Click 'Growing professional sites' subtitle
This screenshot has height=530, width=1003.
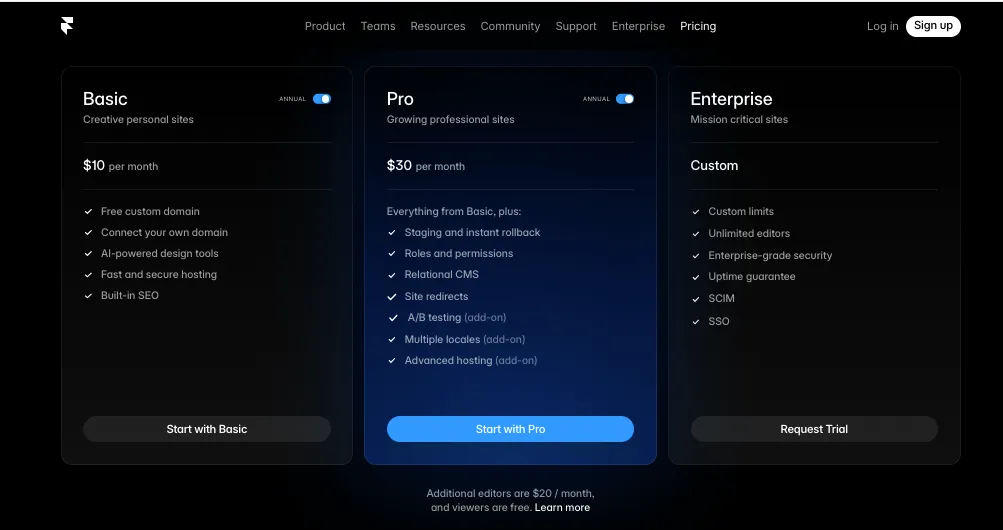coord(450,120)
